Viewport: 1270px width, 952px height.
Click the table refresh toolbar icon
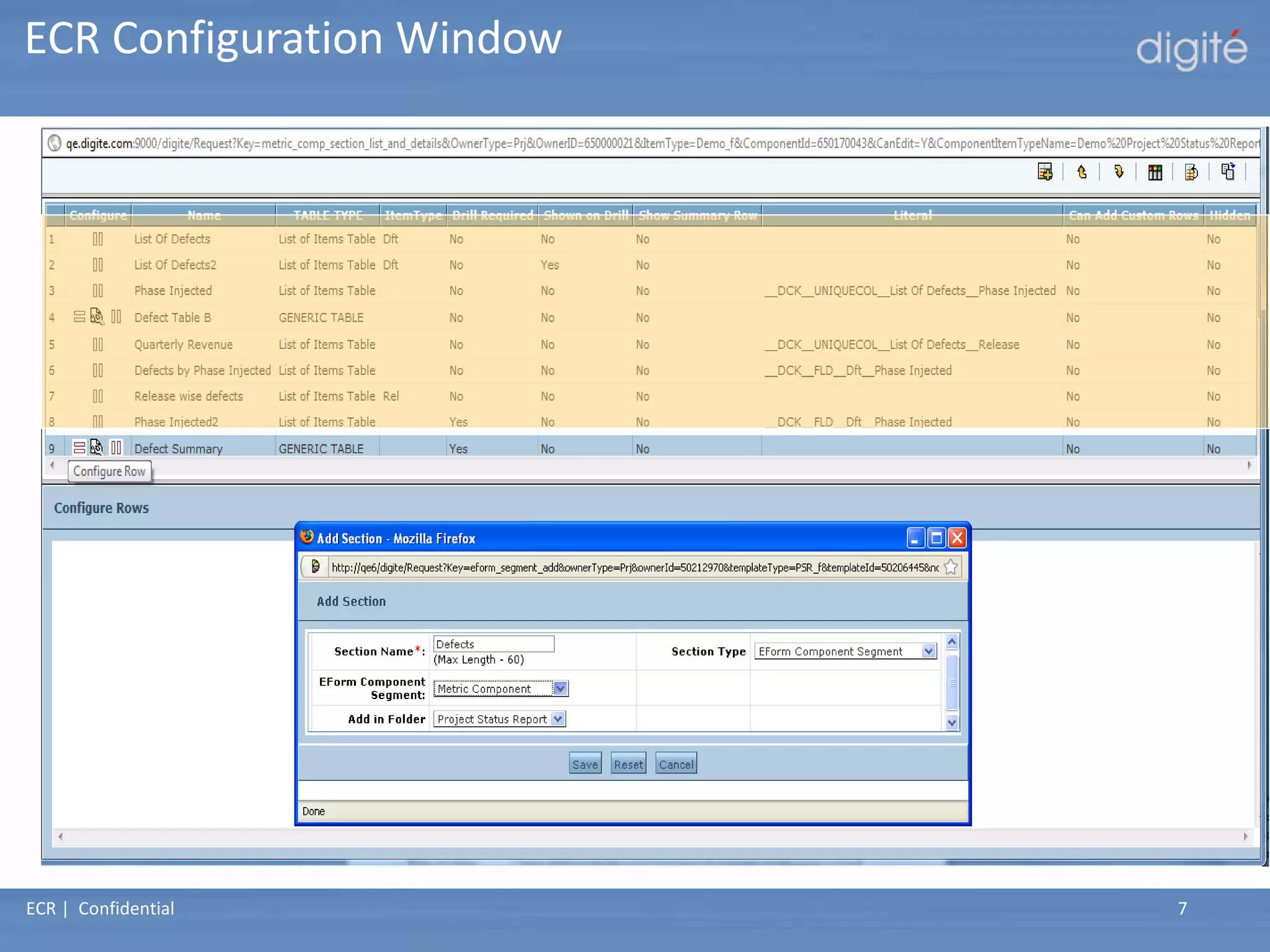pyautogui.click(x=1191, y=172)
